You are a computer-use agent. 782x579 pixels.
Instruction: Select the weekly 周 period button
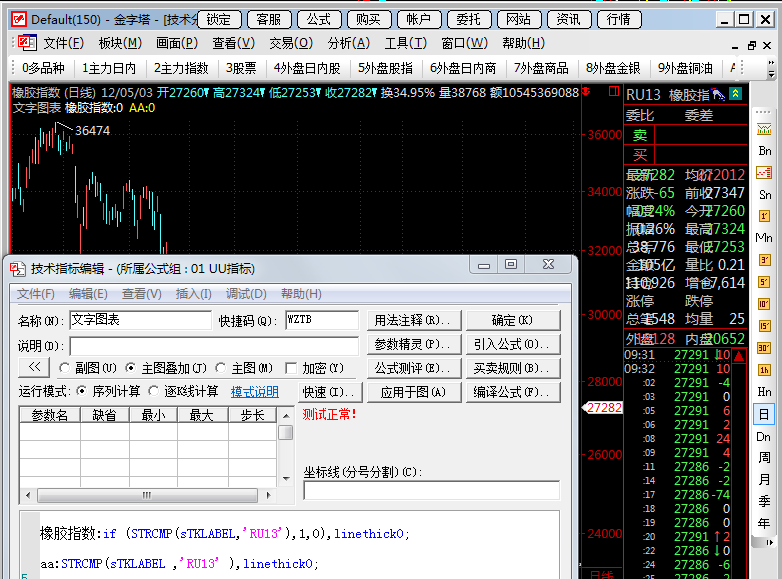click(765, 458)
